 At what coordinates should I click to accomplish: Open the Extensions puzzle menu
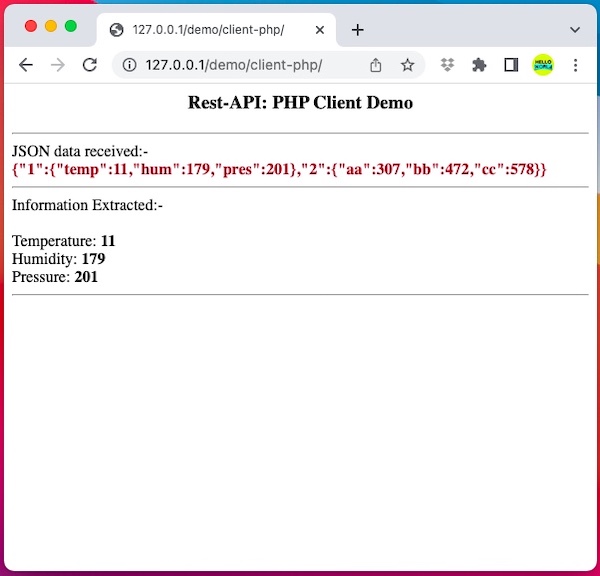point(479,65)
